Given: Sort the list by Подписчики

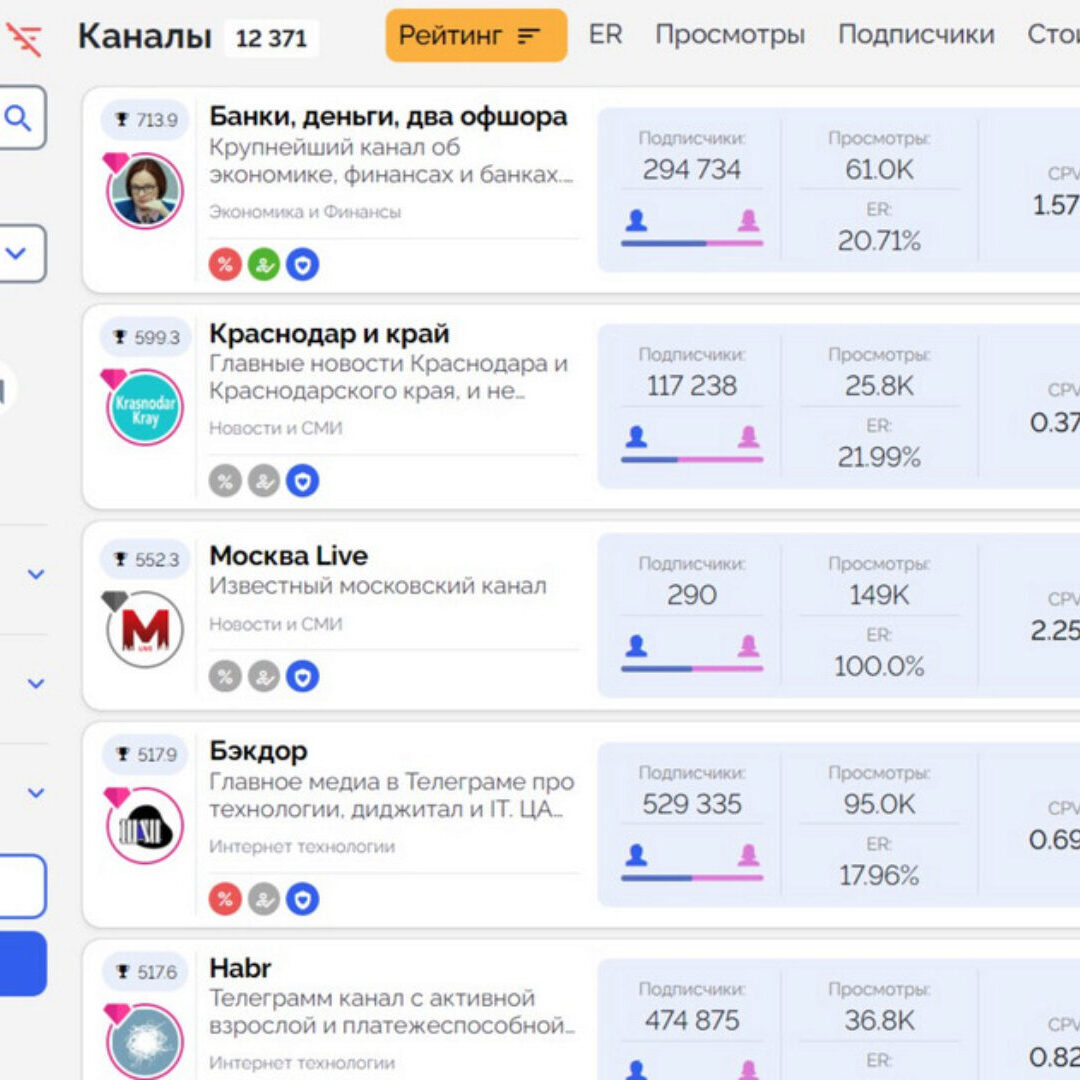Looking at the screenshot, I should click(916, 35).
